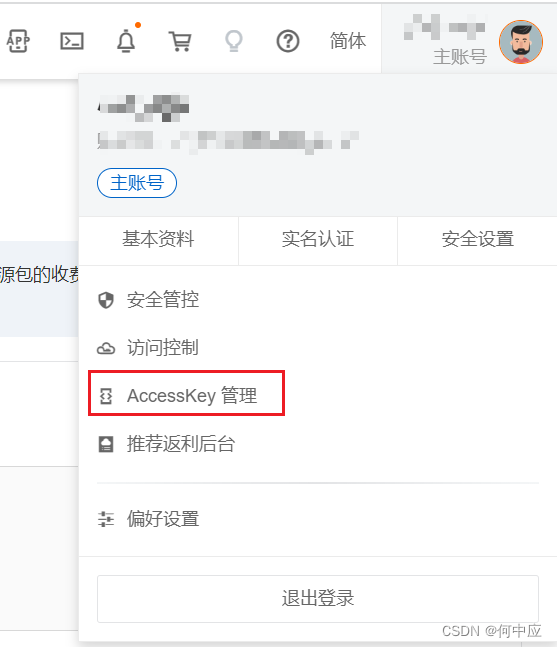Click the sliders icon beside 偏好设置
The width and height of the screenshot is (557, 647).
click(x=106, y=519)
